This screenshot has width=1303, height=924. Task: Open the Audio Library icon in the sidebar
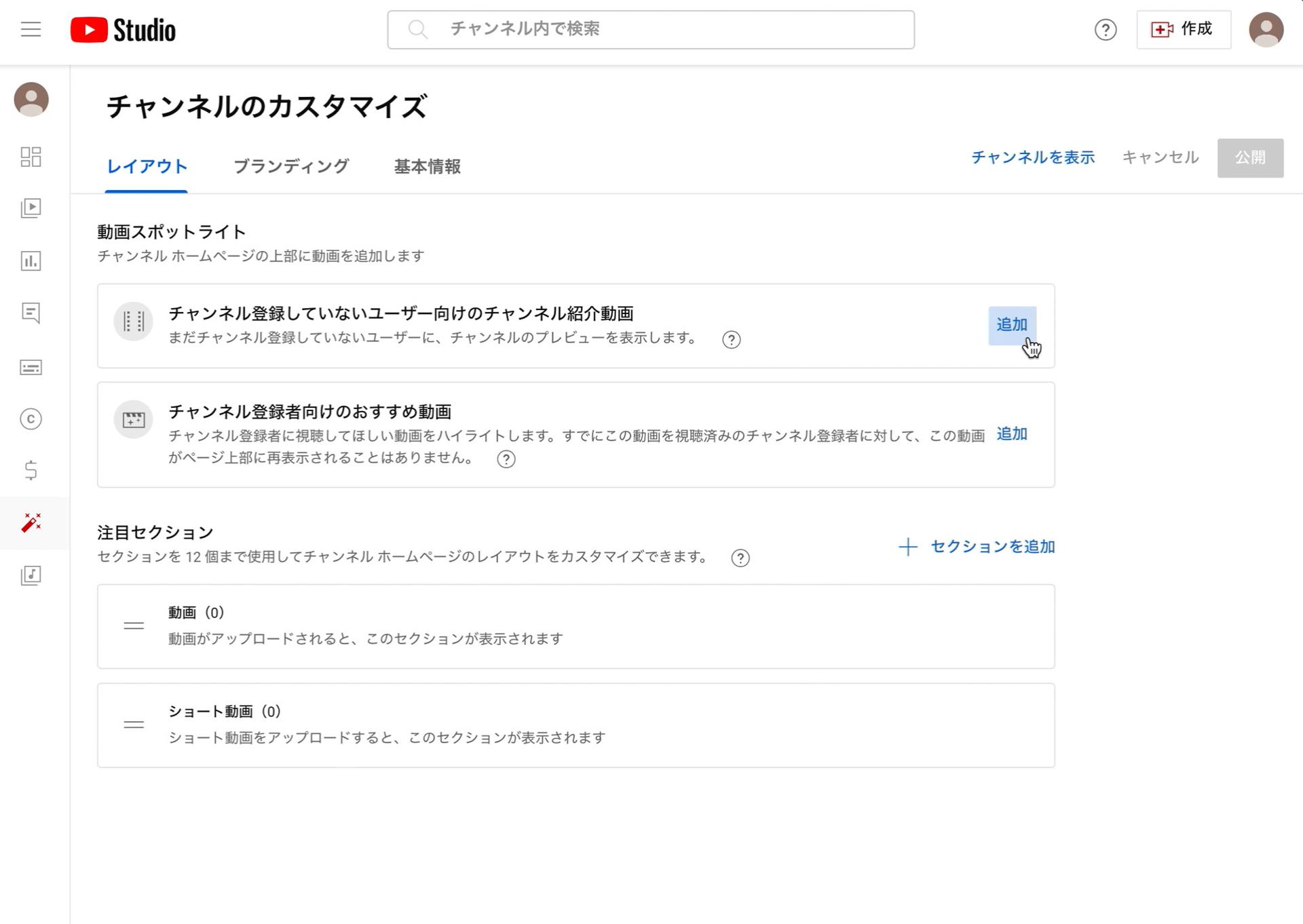click(x=31, y=575)
